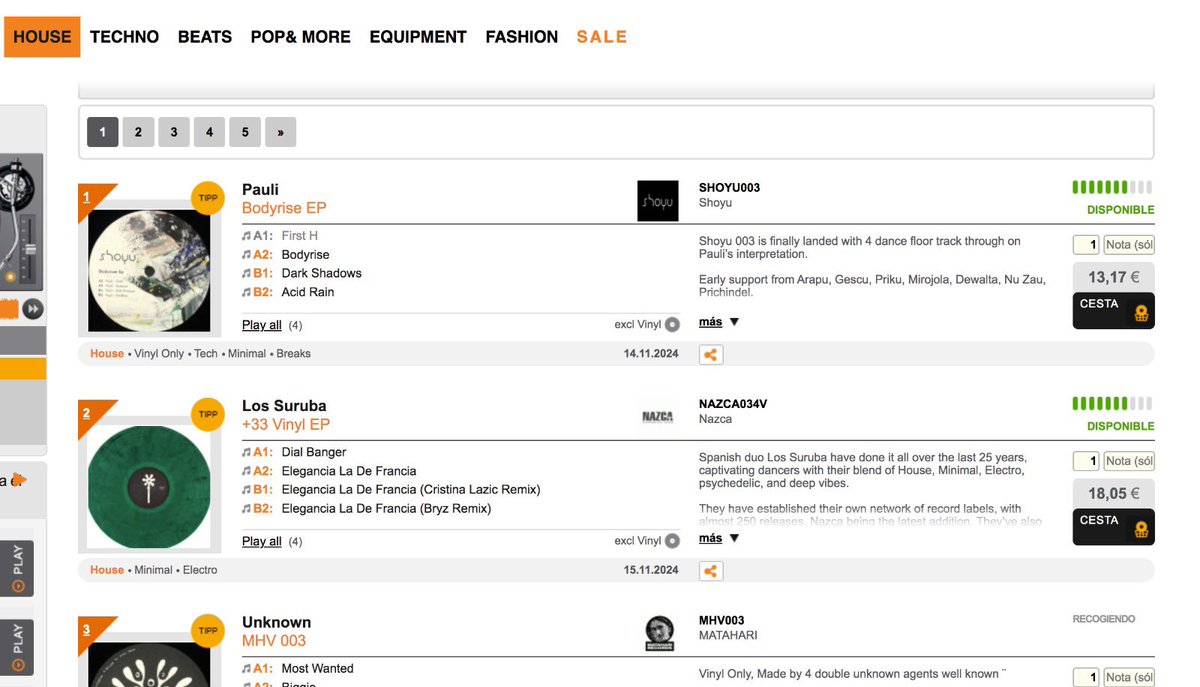Click the music note icon beside 'Dial Banger'

click(x=245, y=451)
